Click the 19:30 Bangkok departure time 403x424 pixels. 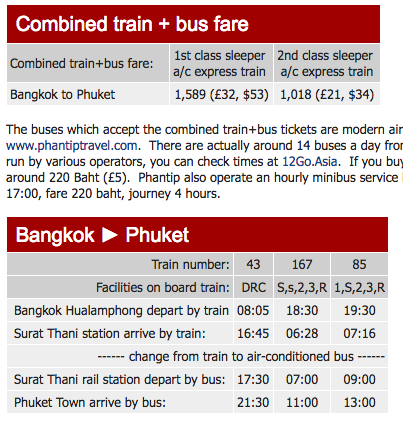(359, 310)
